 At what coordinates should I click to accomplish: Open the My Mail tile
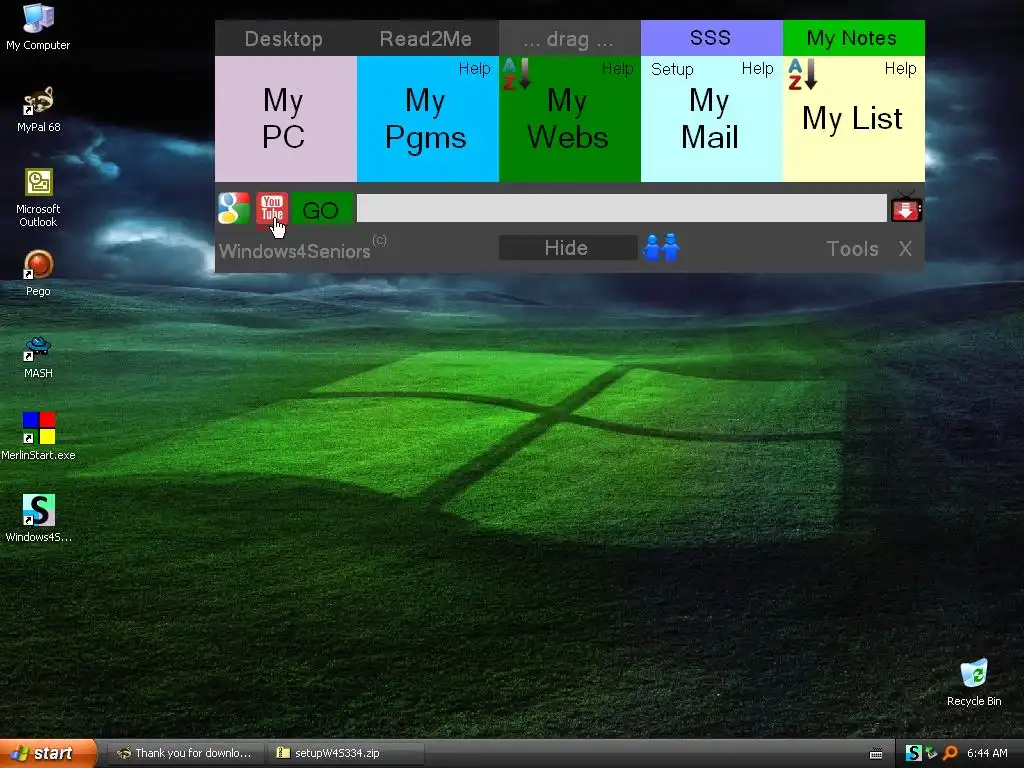click(x=711, y=119)
